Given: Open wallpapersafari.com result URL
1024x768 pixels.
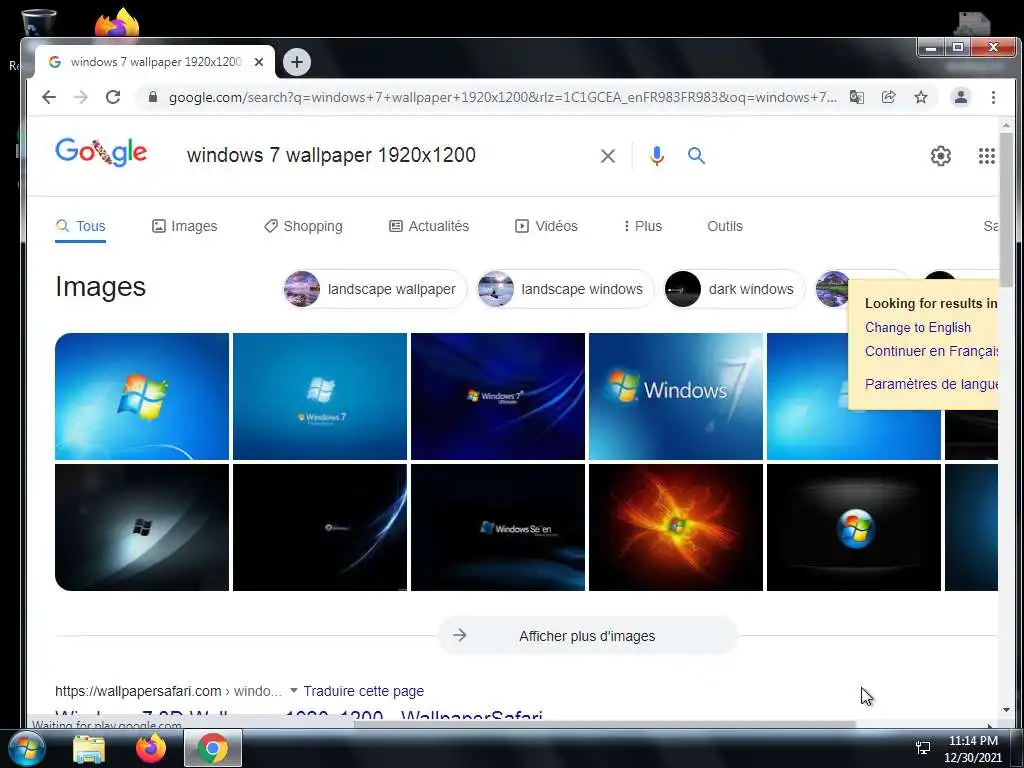Looking at the screenshot, I should click(x=168, y=691).
